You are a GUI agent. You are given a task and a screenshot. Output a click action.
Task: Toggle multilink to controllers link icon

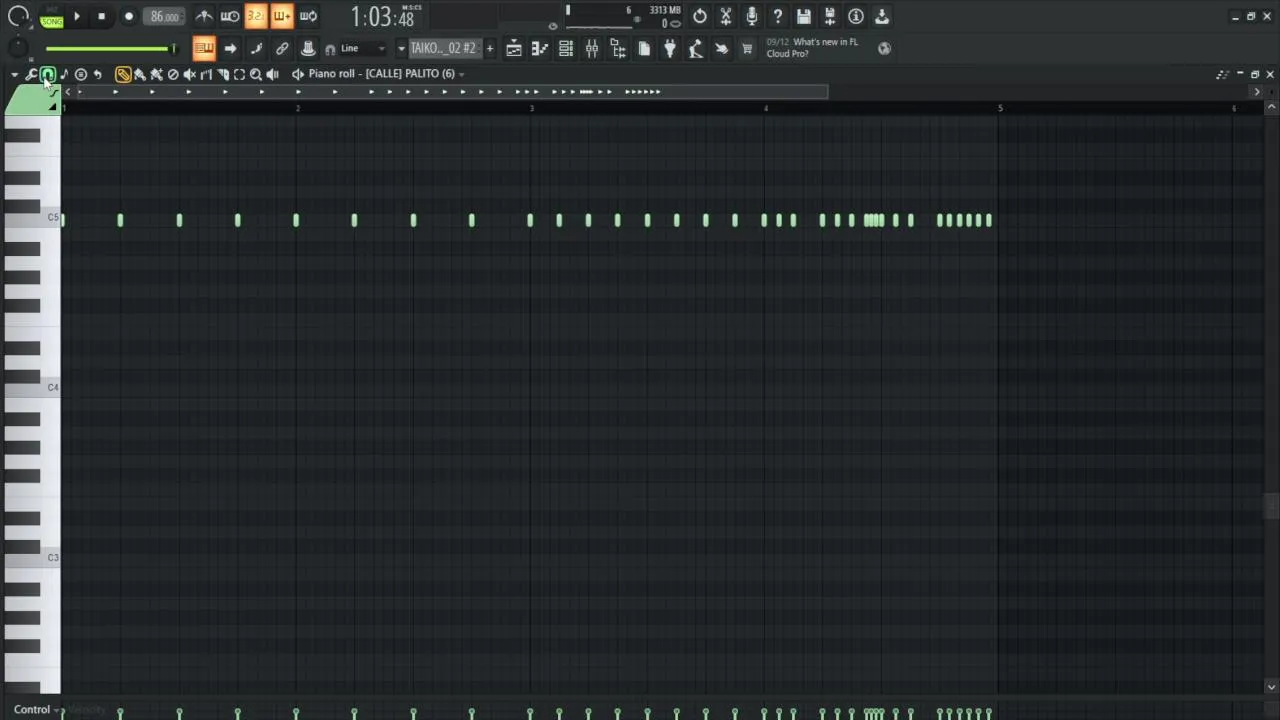pyautogui.click(x=282, y=48)
